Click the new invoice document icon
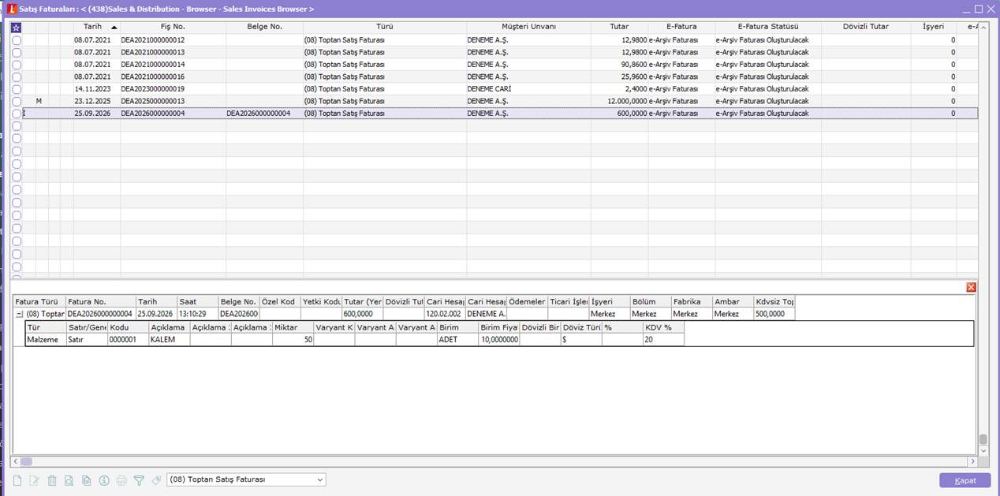Screen dimensions: 1000x496 point(17,480)
